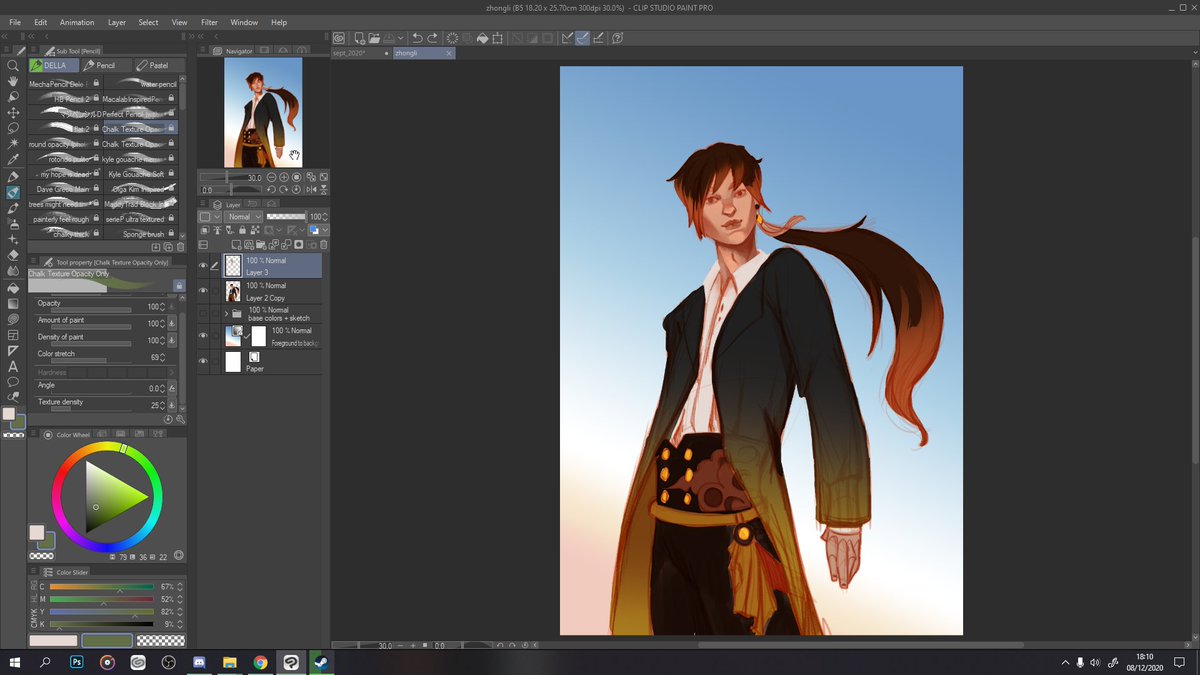Screen dimensions: 1200x675
Task: Select the water pencil brush
Action: 140,84
